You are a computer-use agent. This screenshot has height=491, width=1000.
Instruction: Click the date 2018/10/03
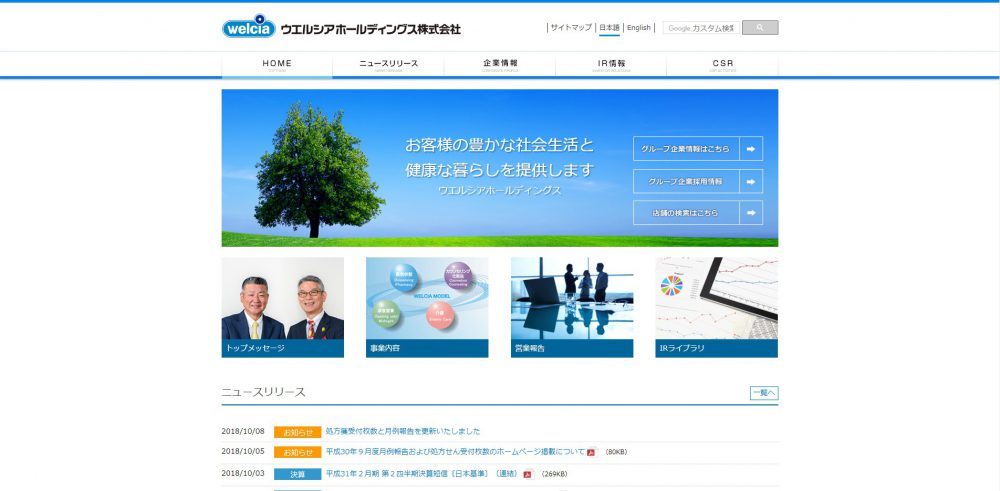pos(243,474)
